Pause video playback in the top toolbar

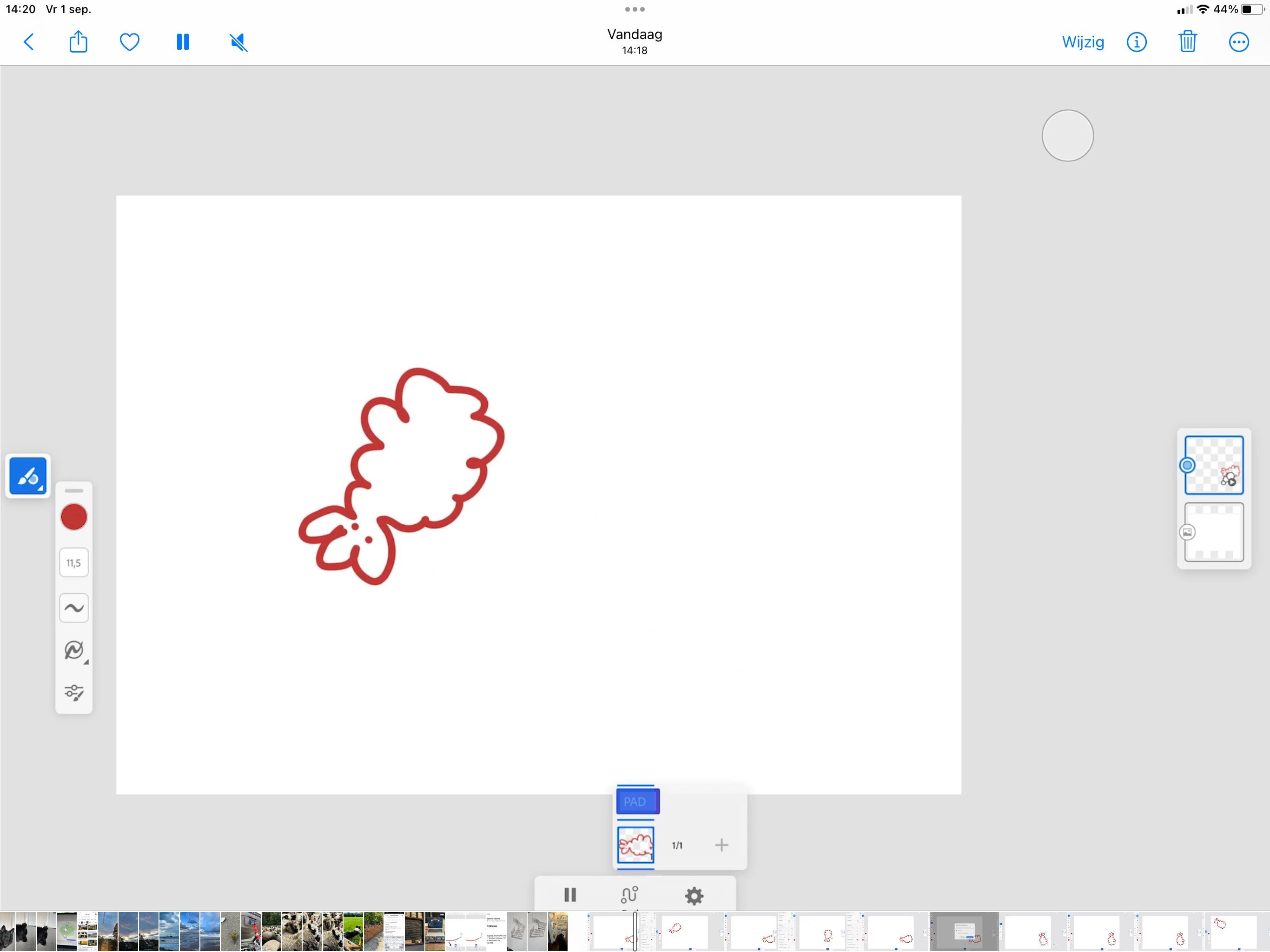point(183,42)
